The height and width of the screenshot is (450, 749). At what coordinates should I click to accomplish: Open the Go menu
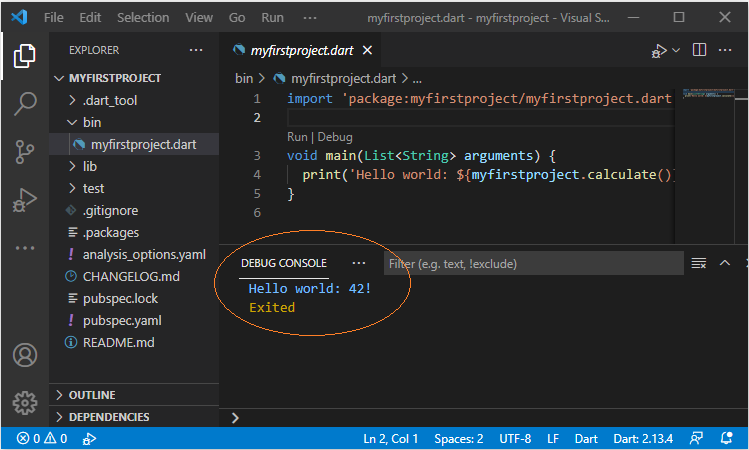(x=237, y=18)
